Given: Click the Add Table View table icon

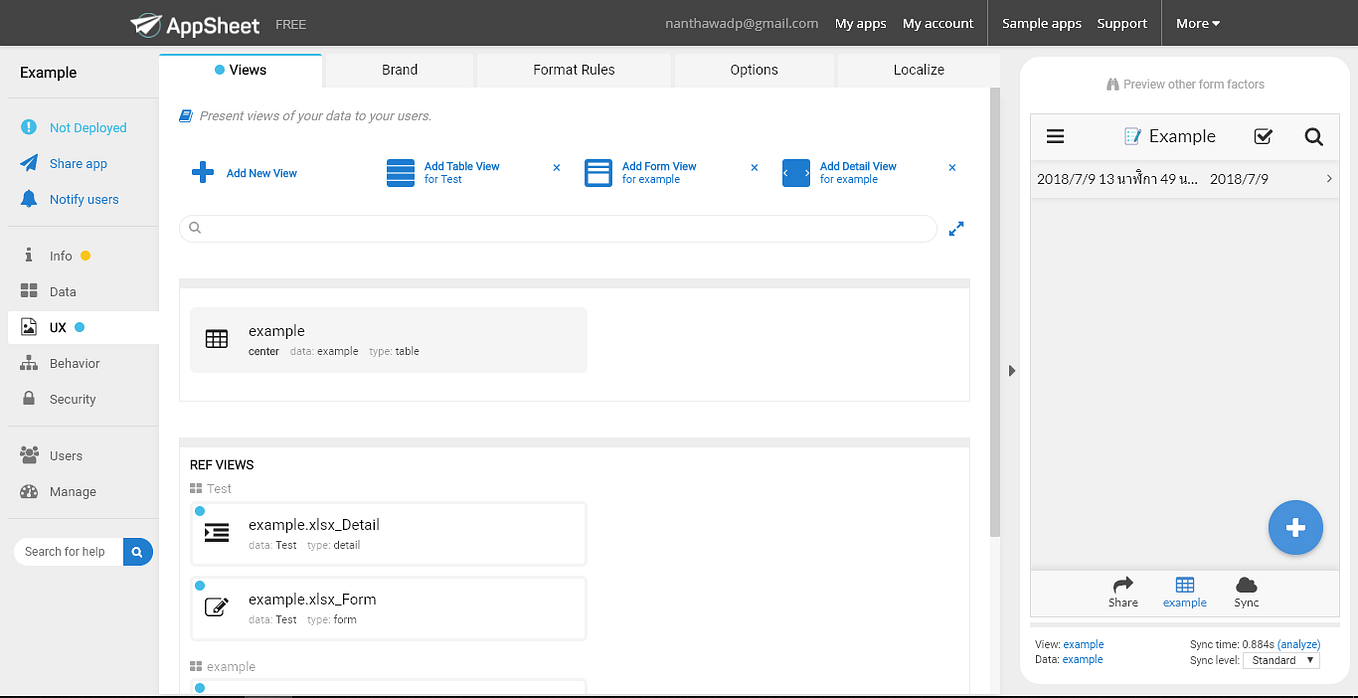Looking at the screenshot, I should [x=400, y=173].
